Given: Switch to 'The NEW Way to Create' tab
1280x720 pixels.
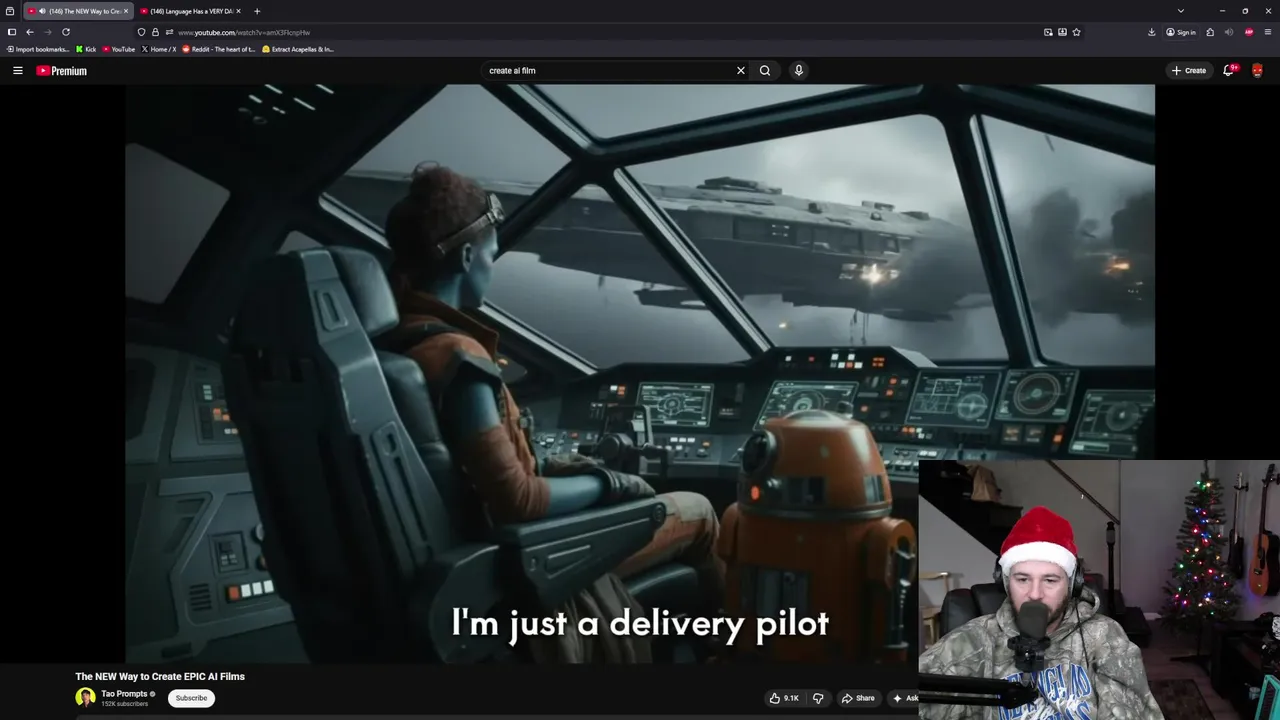Looking at the screenshot, I should coord(76,11).
